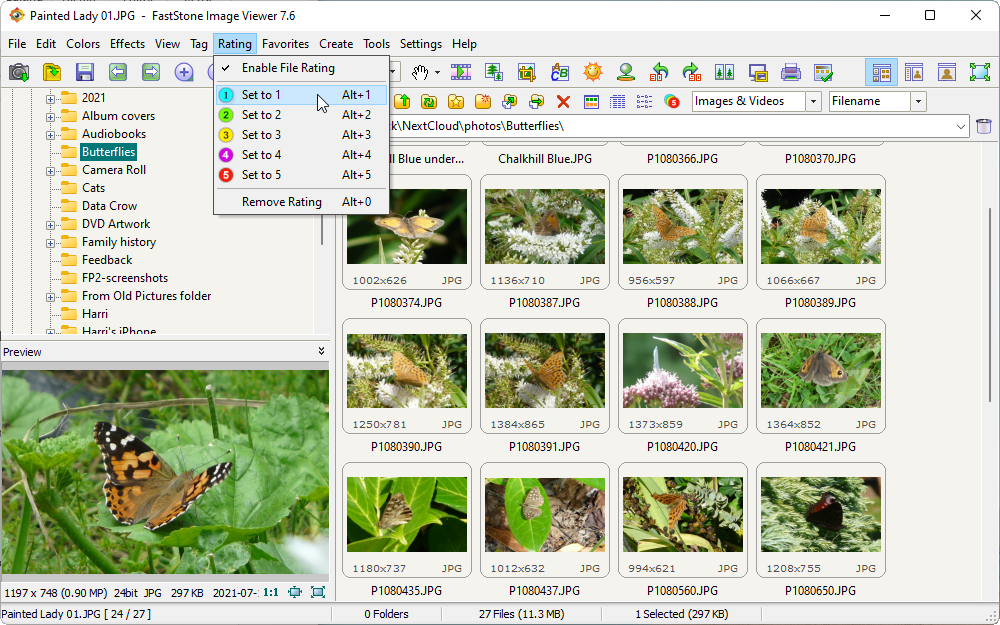The width and height of the screenshot is (1000, 625).
Task: Delete the selected file with red X
Action: (561, 101)
